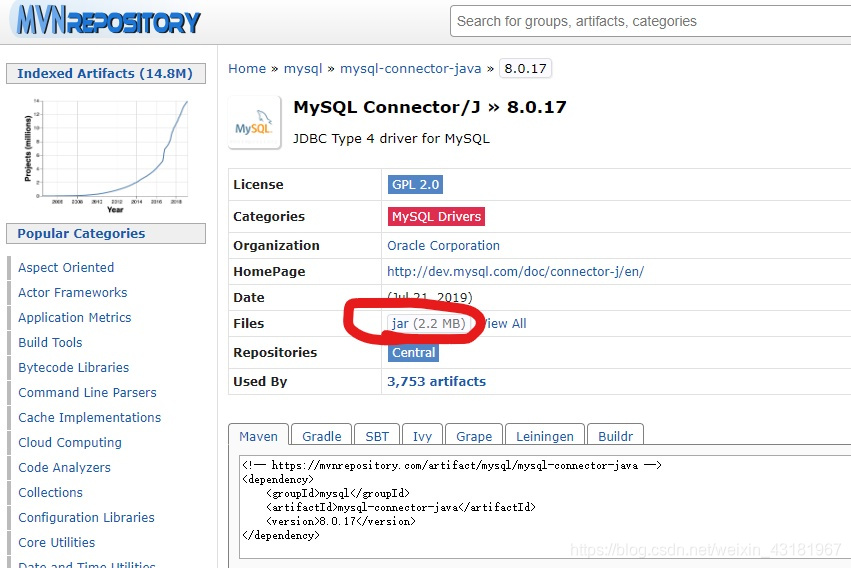Click inside the Maven dependency snippet
Image resolution: width=851 pixels, height=568 pixels.
click(545, 507)
